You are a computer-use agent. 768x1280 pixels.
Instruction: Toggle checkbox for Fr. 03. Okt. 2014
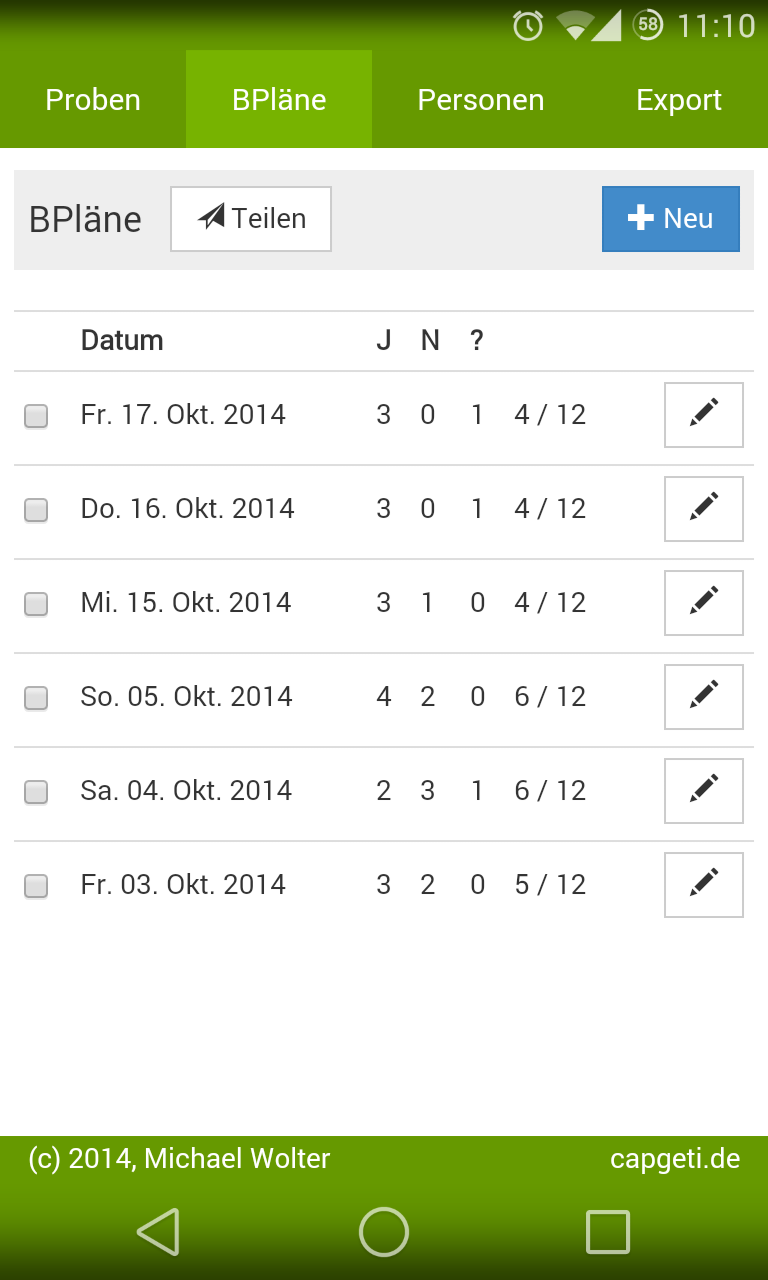pyautogui.click(x=36, y=886)
